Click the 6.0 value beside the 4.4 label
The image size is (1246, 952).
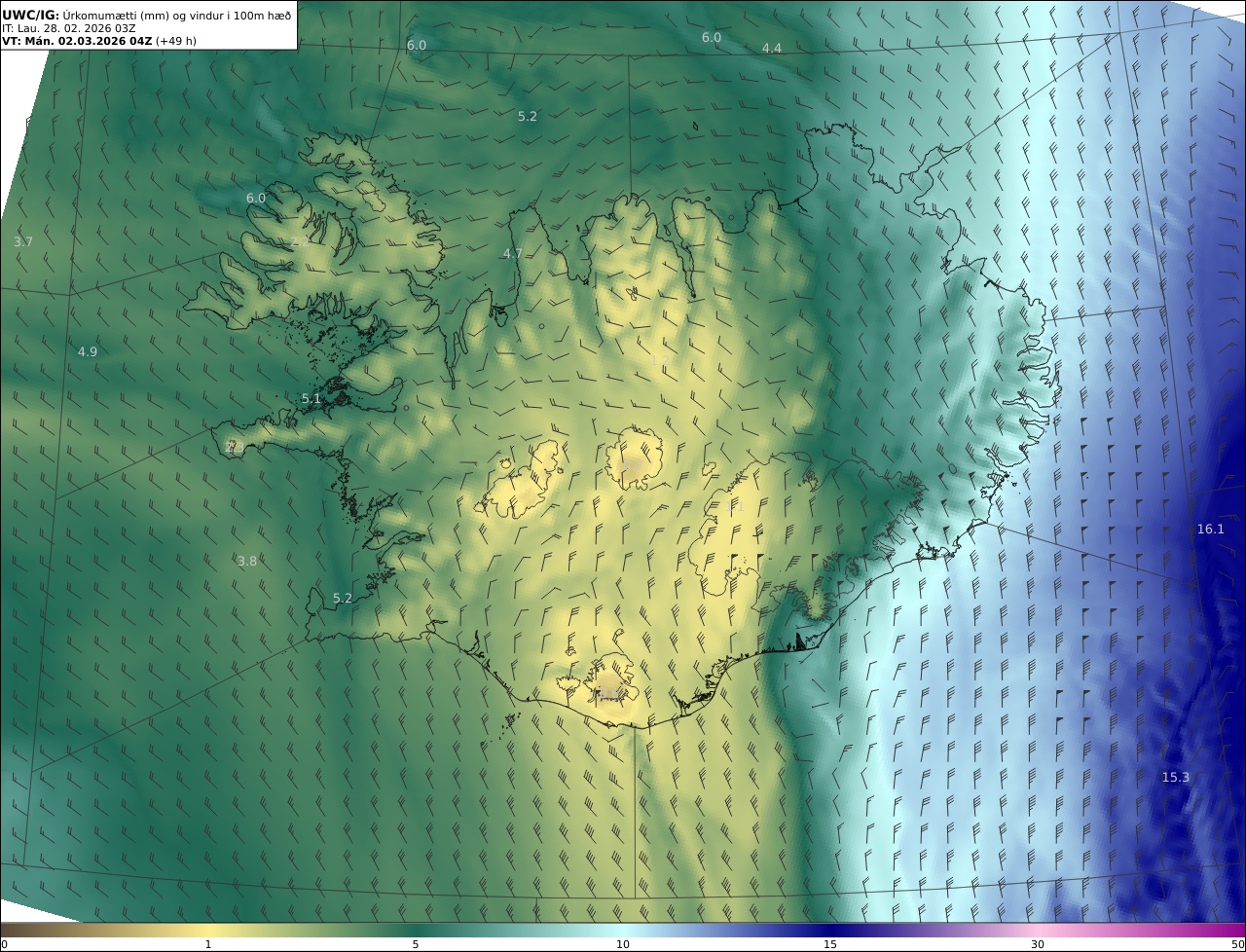[x=712, y=37]
